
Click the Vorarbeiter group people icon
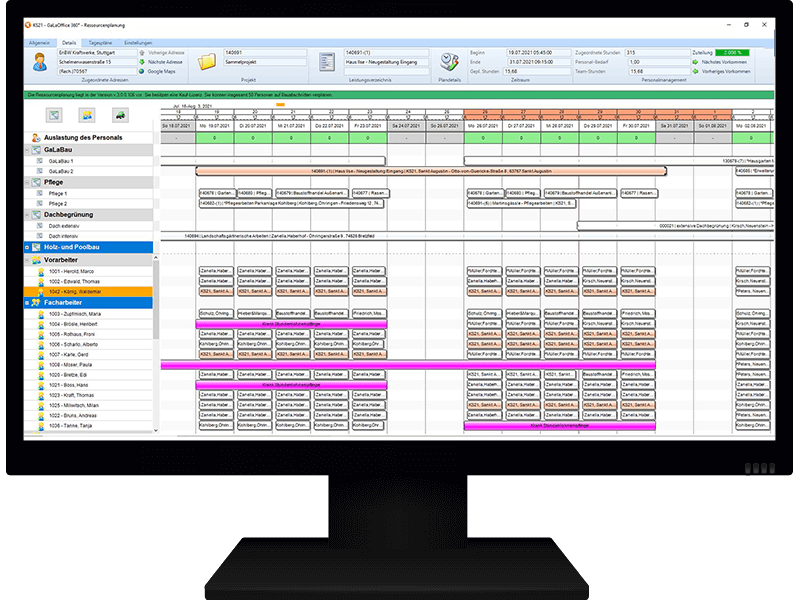tap(36, 260)
